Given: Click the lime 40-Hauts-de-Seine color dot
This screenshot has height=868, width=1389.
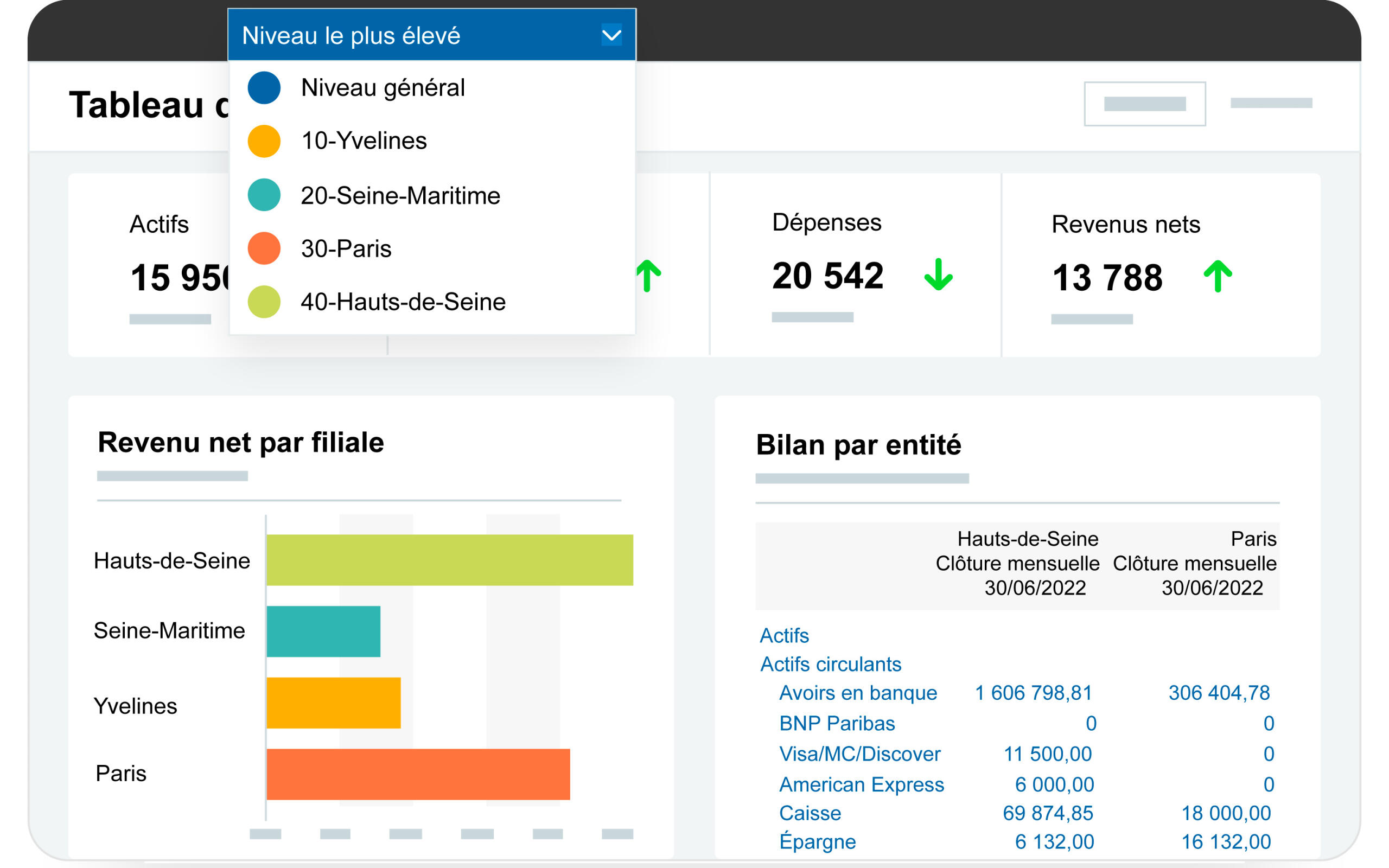Looking at the screenshot, I should 264,302.
